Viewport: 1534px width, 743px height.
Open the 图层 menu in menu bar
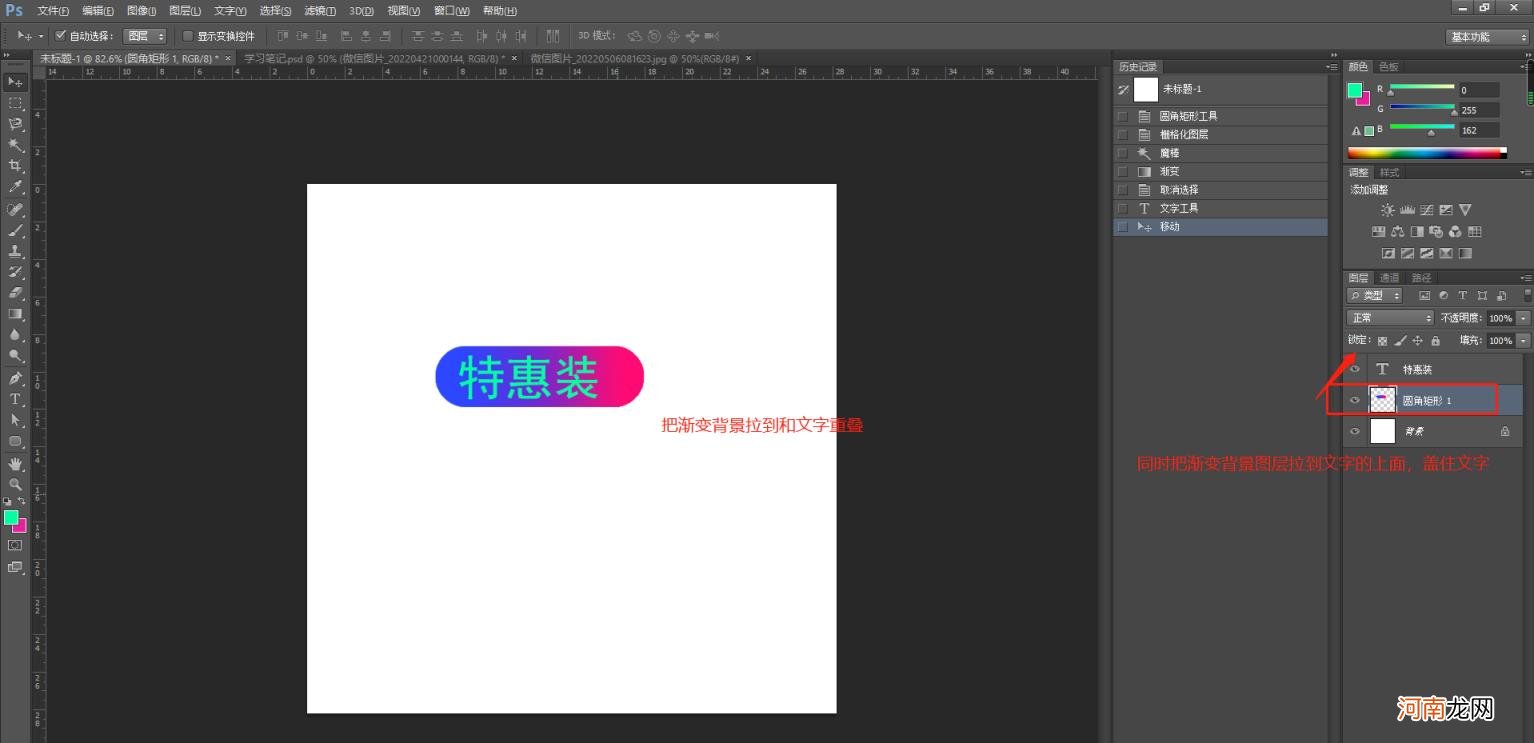(x=185, y=10)
